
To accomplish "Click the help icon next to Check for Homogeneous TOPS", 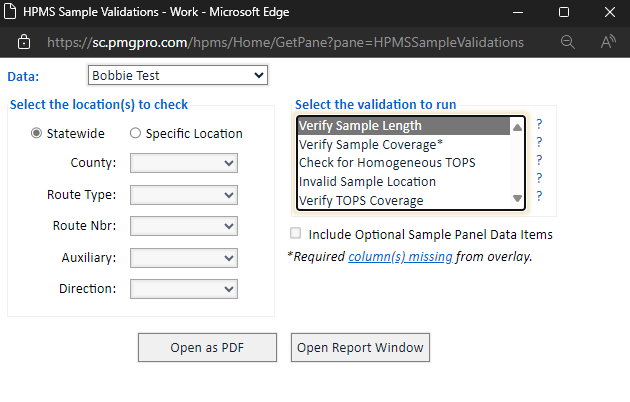I will [x=539, y=160].
